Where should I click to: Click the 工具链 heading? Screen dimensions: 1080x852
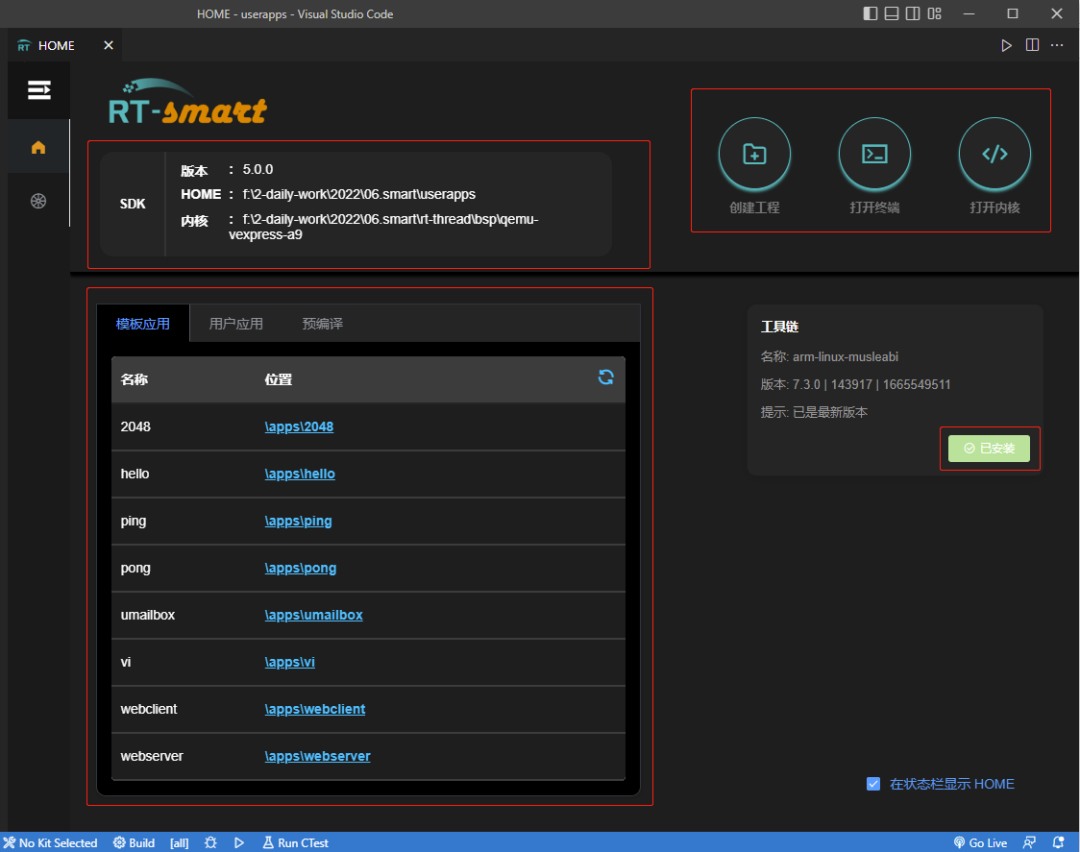point(779,326)
